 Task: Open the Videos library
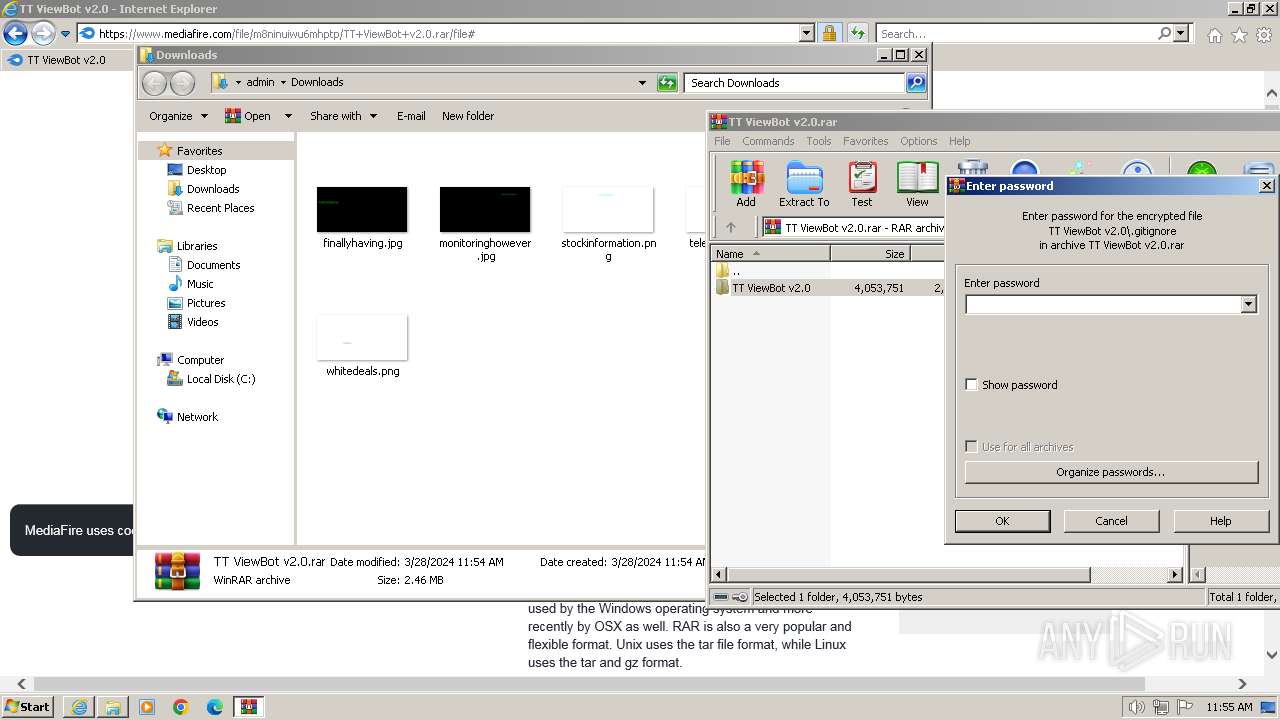202,322
